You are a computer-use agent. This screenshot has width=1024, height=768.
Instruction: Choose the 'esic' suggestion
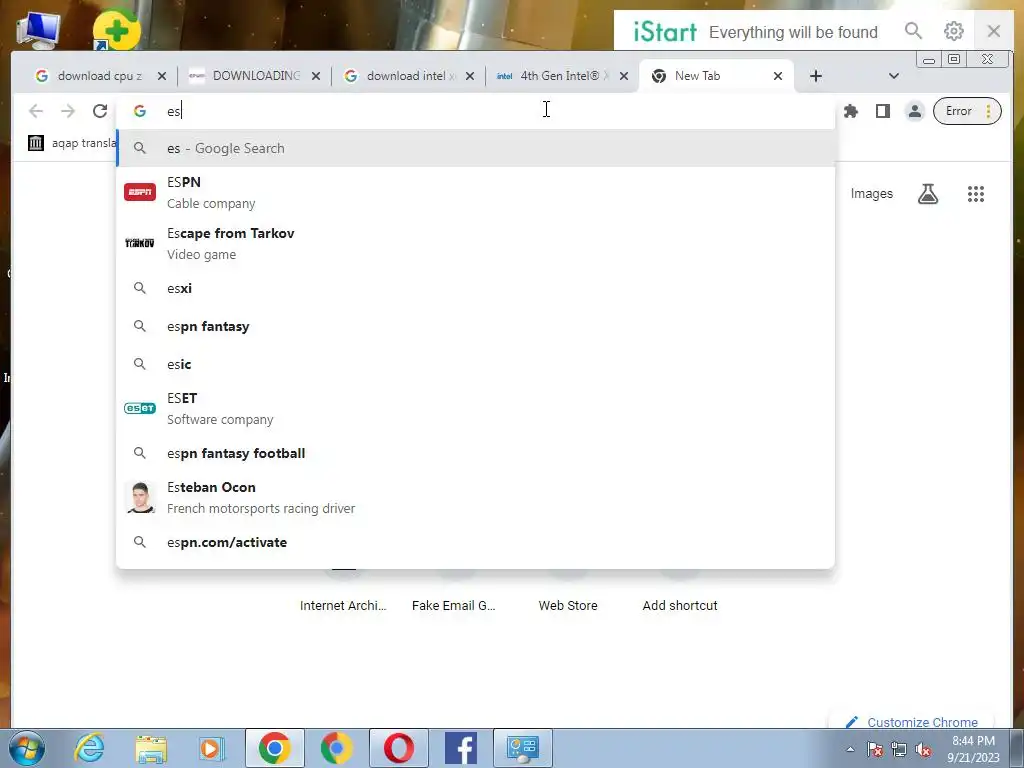click(x=475, y=364)
